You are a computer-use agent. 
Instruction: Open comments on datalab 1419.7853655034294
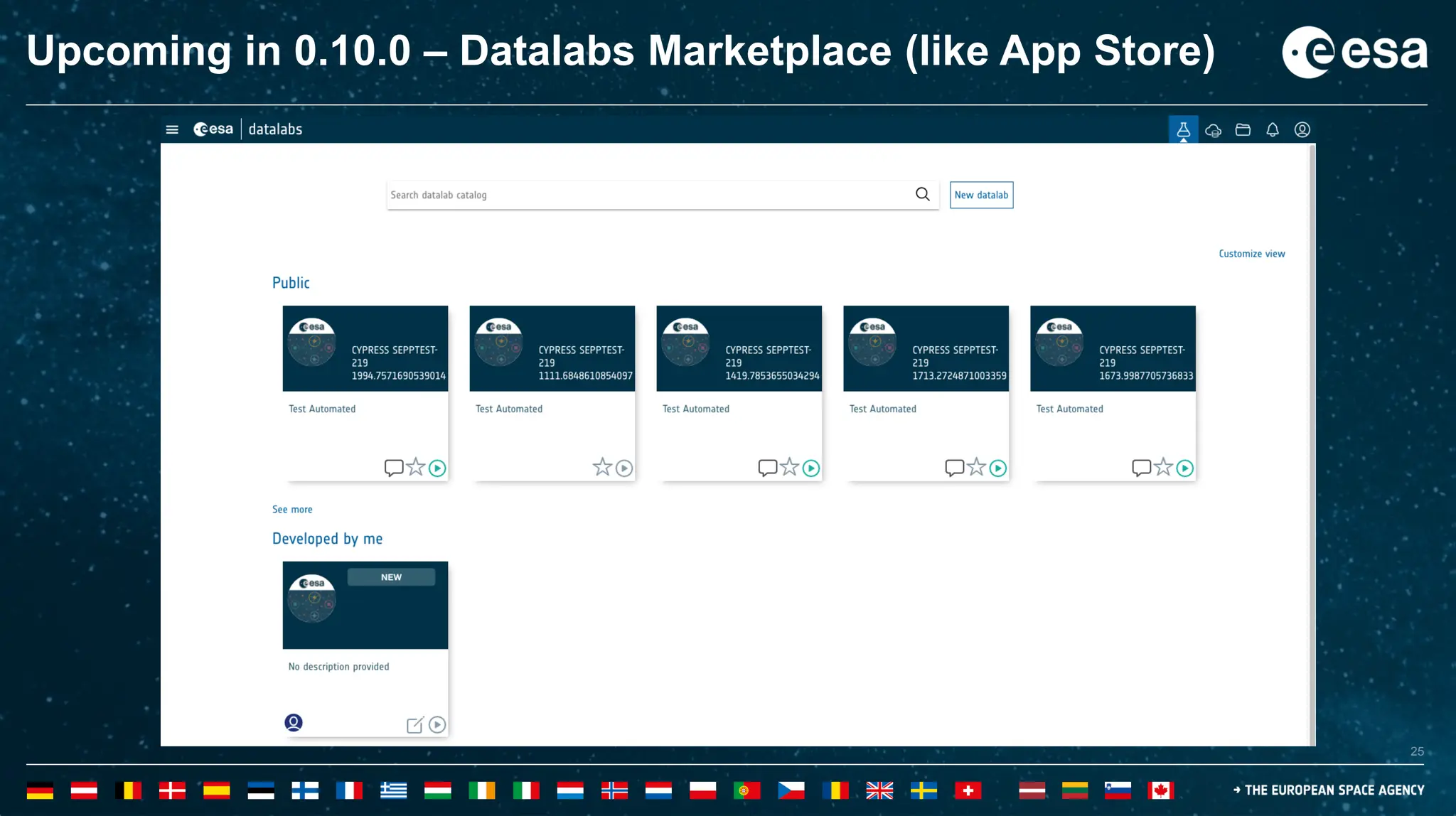click(x=768, y=468)
